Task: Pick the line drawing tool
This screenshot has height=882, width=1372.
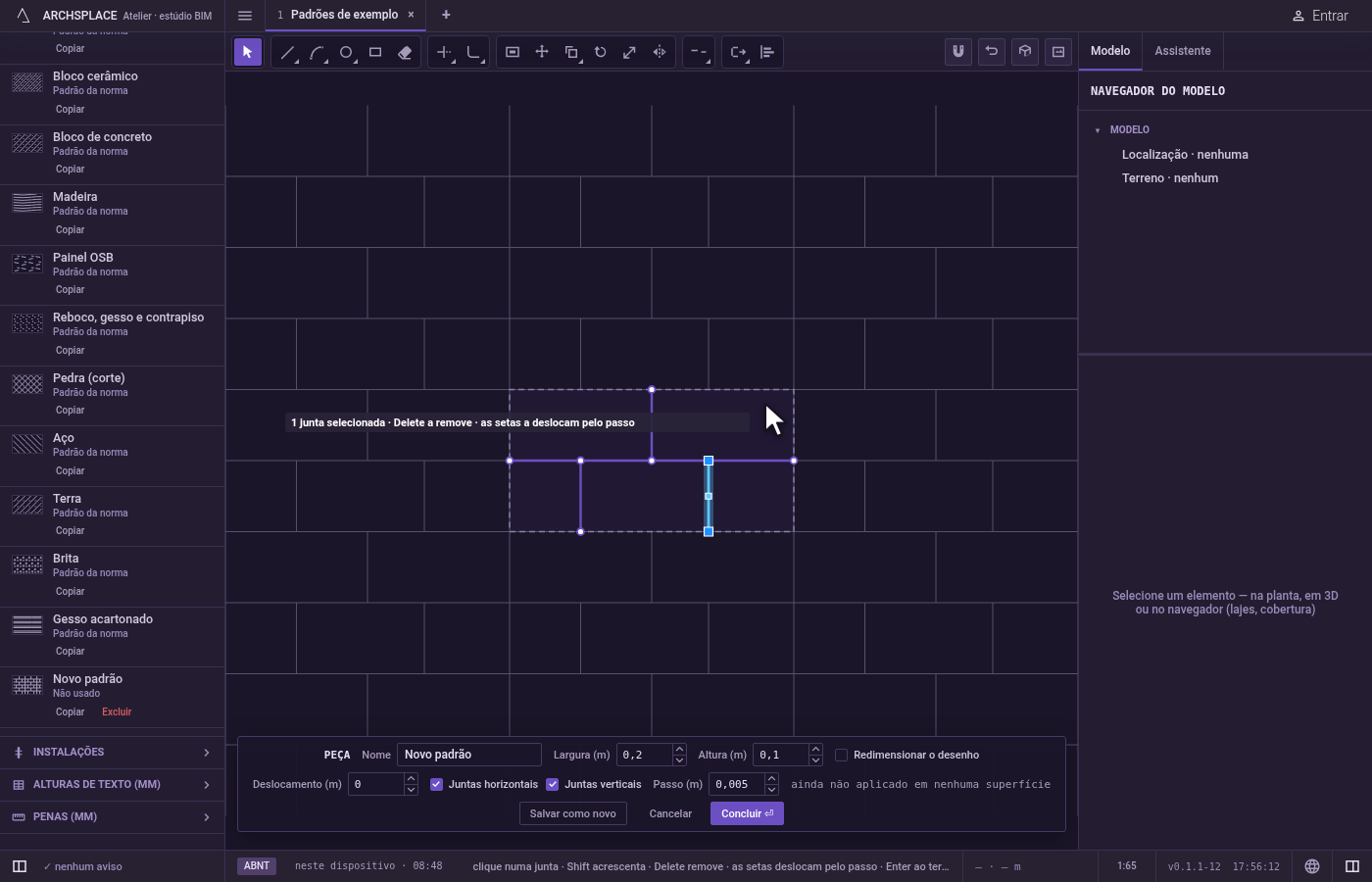Action: coord(287,52)
